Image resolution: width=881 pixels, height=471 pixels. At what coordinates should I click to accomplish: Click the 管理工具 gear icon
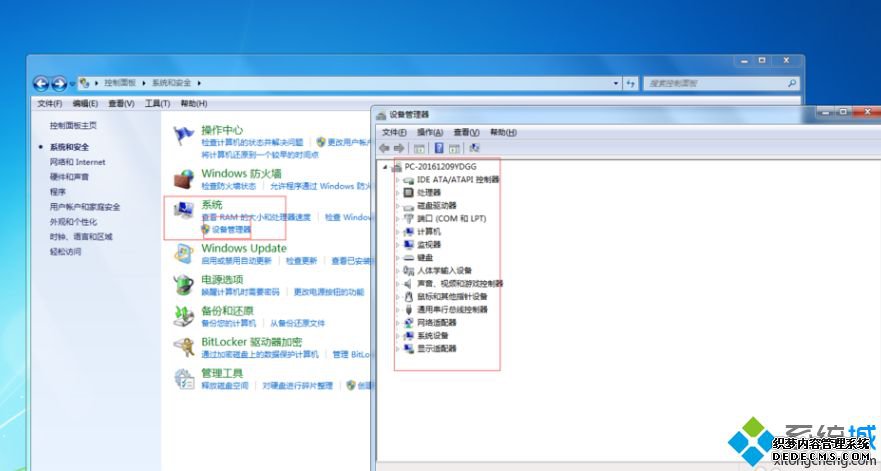point(183,379)
